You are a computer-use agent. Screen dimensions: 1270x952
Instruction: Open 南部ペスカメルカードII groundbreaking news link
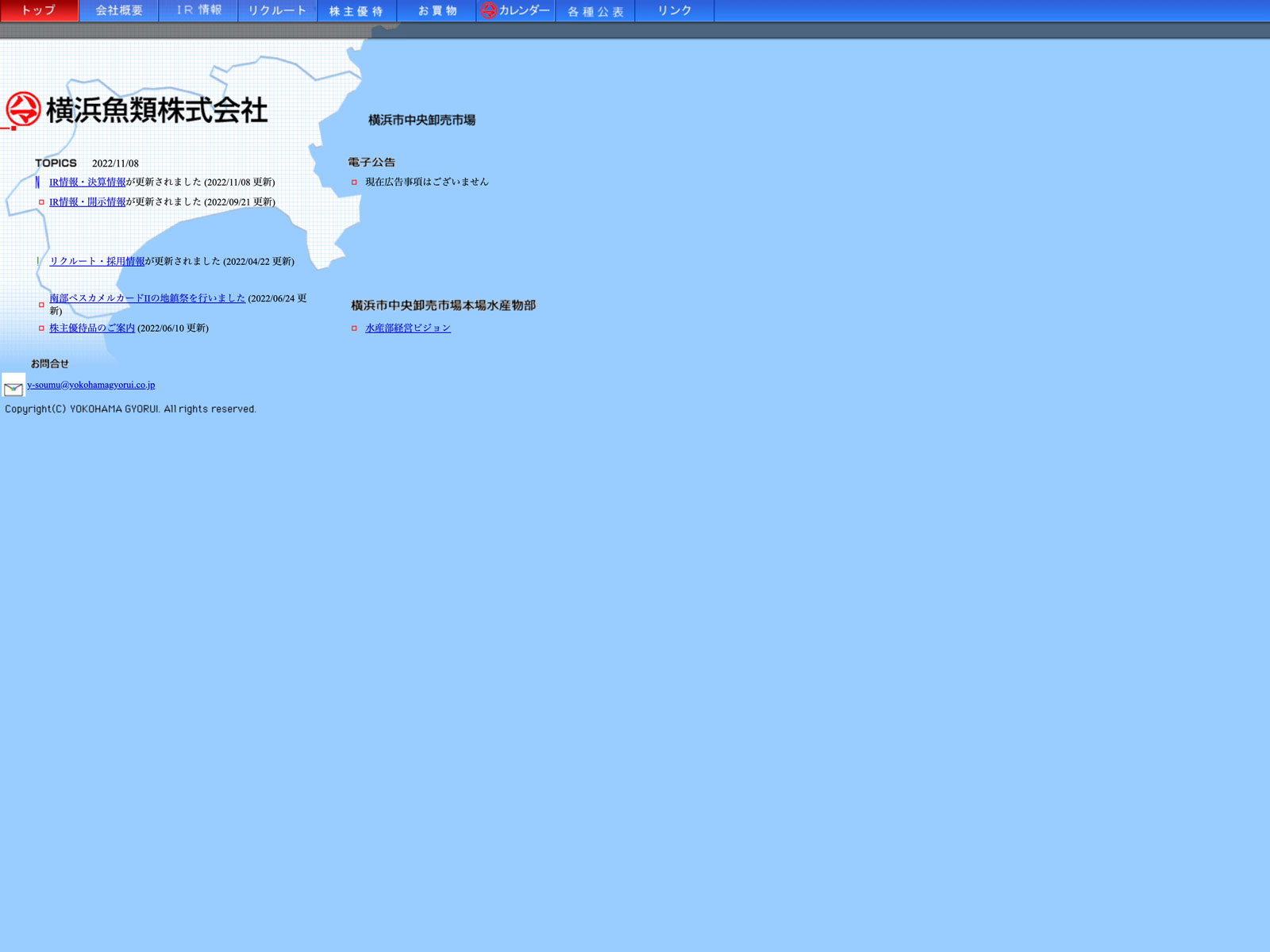[147, 298]
